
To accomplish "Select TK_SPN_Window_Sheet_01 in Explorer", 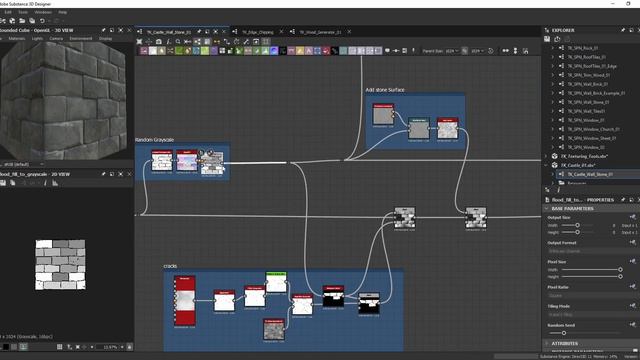I will point(592,138).
